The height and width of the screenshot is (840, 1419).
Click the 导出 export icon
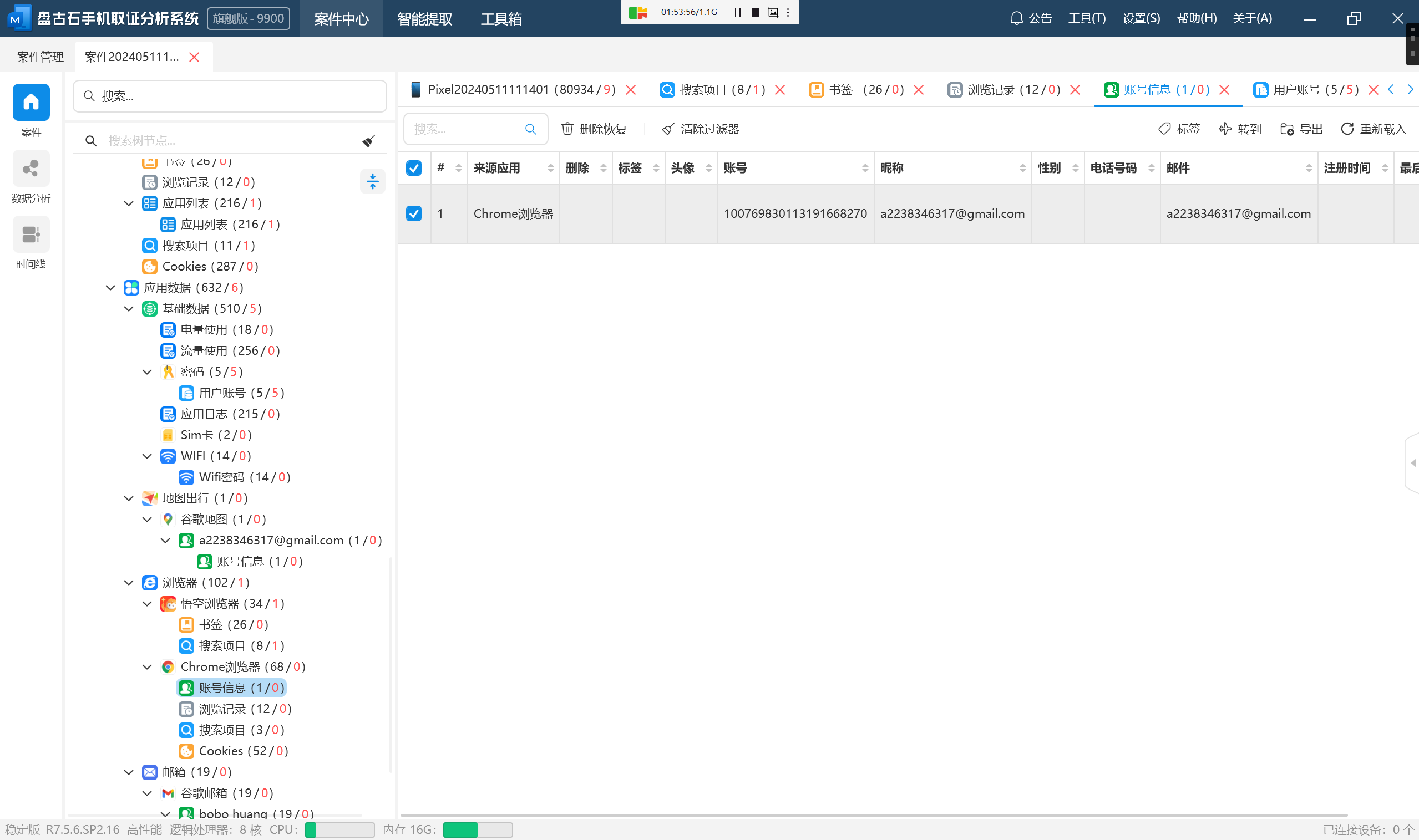pos(1286,129)
